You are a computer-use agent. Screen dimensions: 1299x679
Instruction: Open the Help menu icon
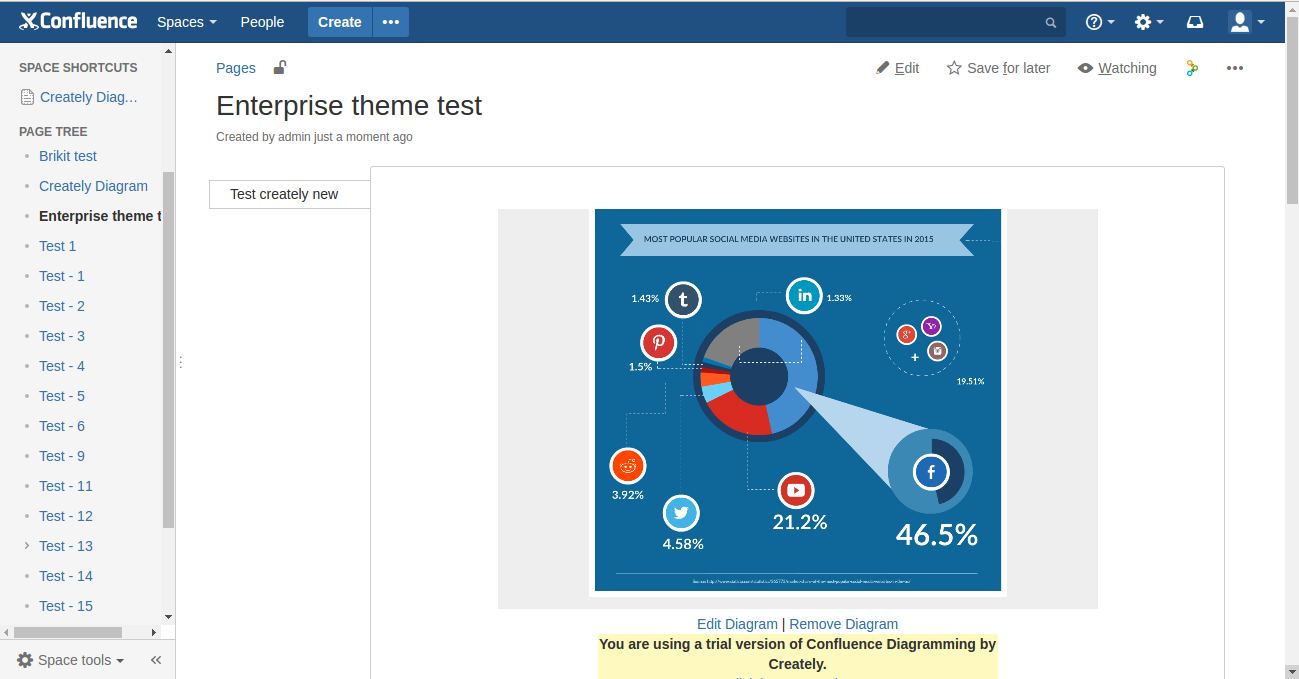pos(1100,22)
